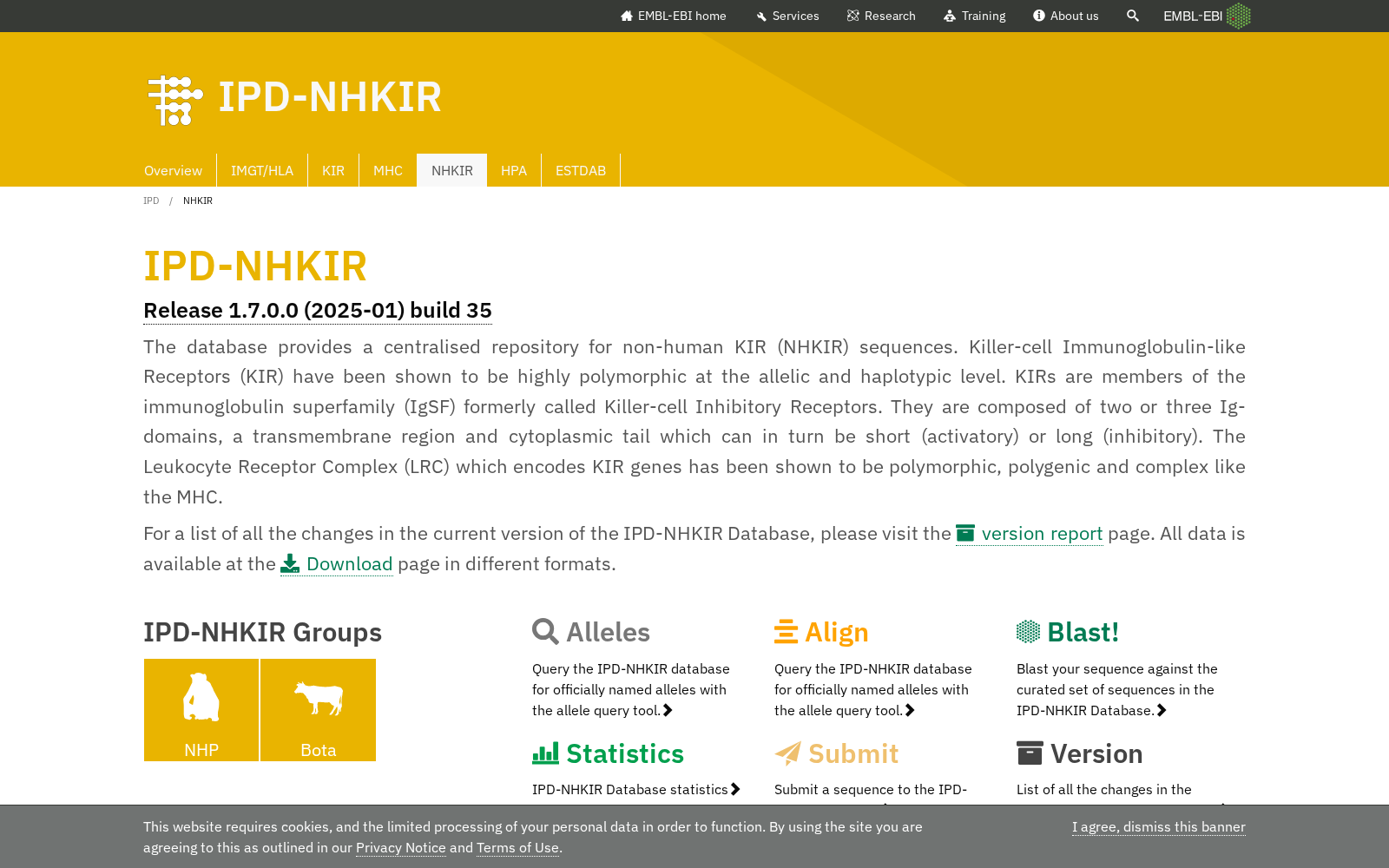Open the HPA tab
This screenshot has height=868, width=1389.
pos(514,170)
